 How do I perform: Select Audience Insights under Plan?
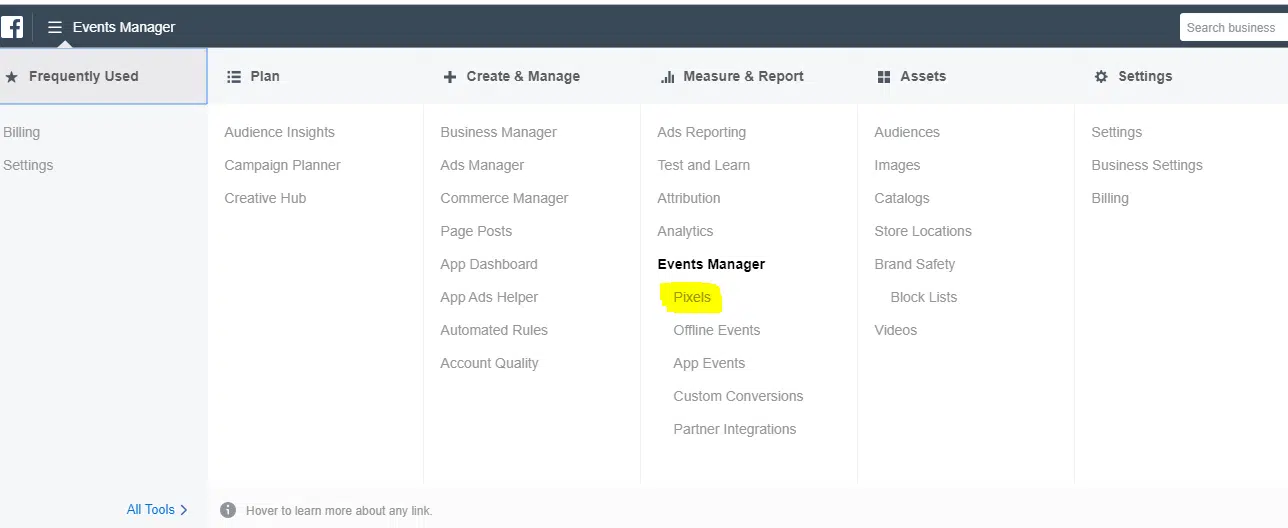coord(280,132)
